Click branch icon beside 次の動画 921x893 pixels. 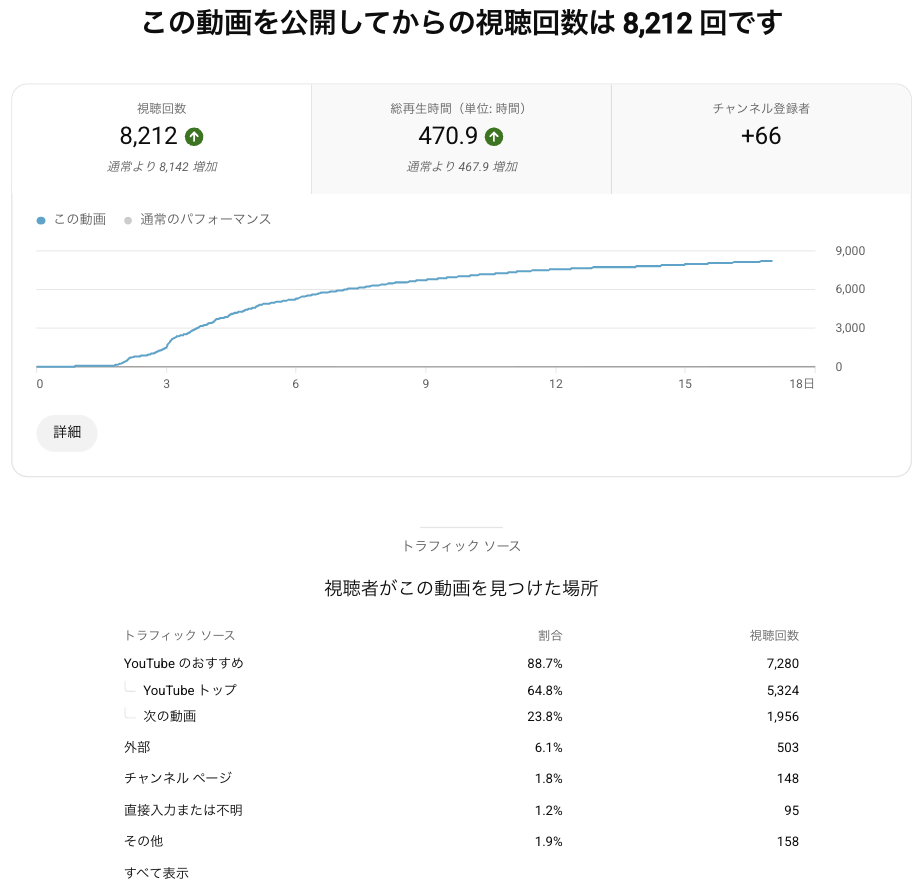129,714
